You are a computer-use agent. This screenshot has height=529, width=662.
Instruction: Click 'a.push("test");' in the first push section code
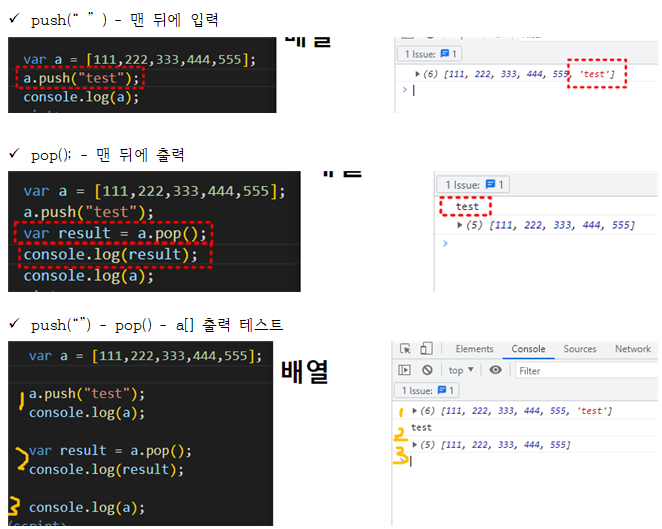pos(81,78)
